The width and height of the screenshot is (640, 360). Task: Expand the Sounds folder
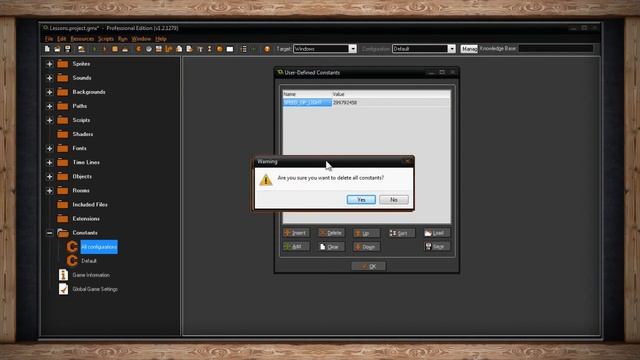(x=49, y=78)
